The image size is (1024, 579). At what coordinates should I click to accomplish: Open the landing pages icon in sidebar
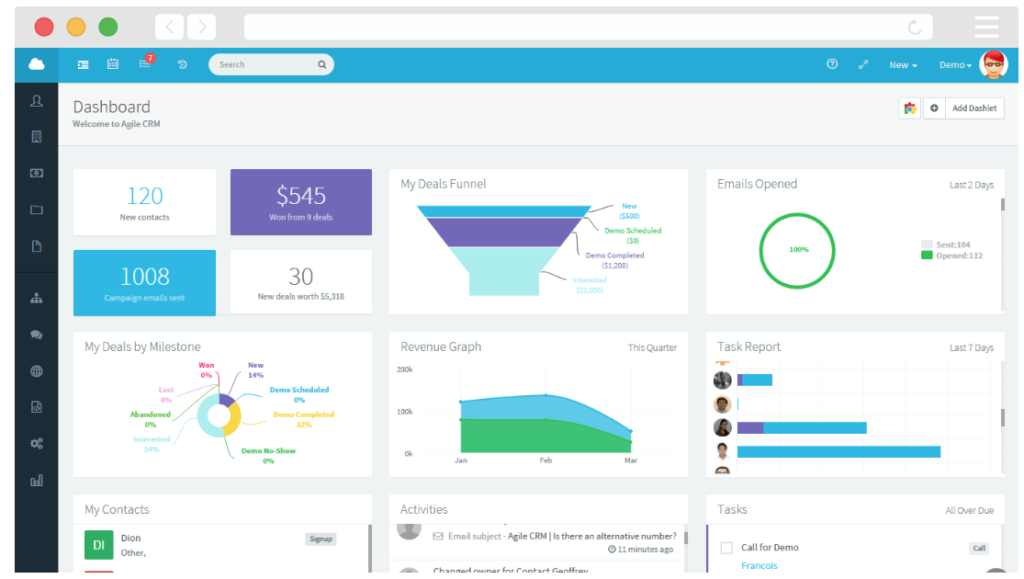[37, 407]
